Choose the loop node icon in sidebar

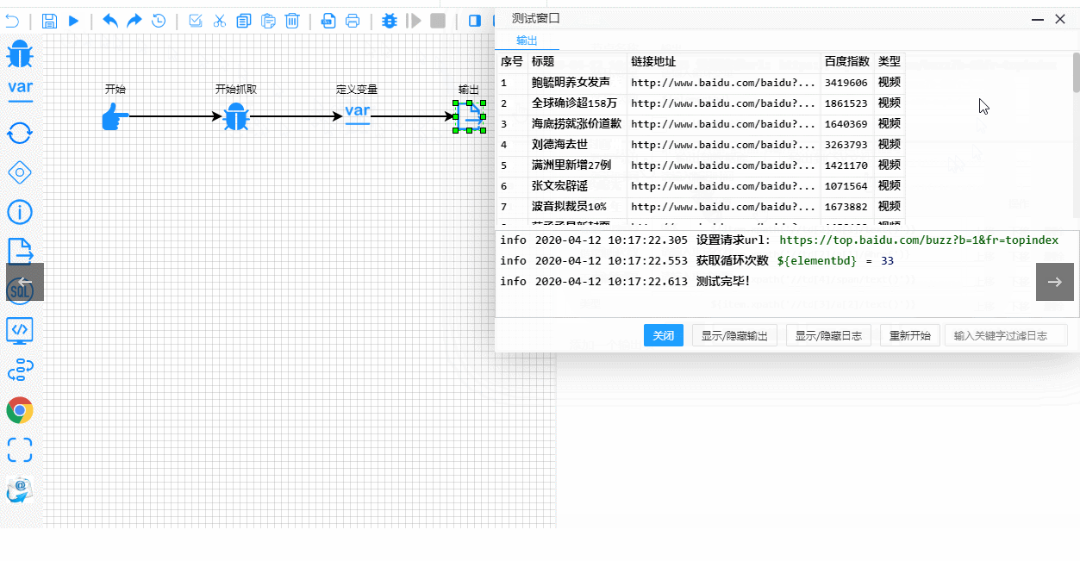tap(20, 133)
